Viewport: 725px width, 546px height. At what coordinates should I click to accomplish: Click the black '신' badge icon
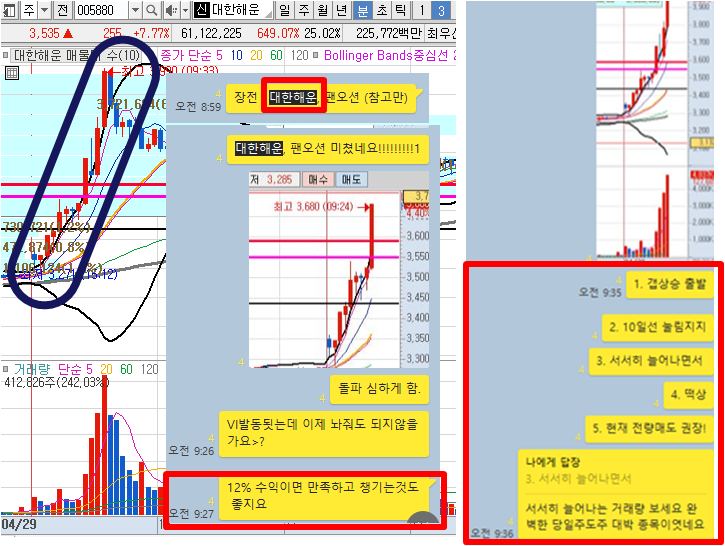coord(202,10)
